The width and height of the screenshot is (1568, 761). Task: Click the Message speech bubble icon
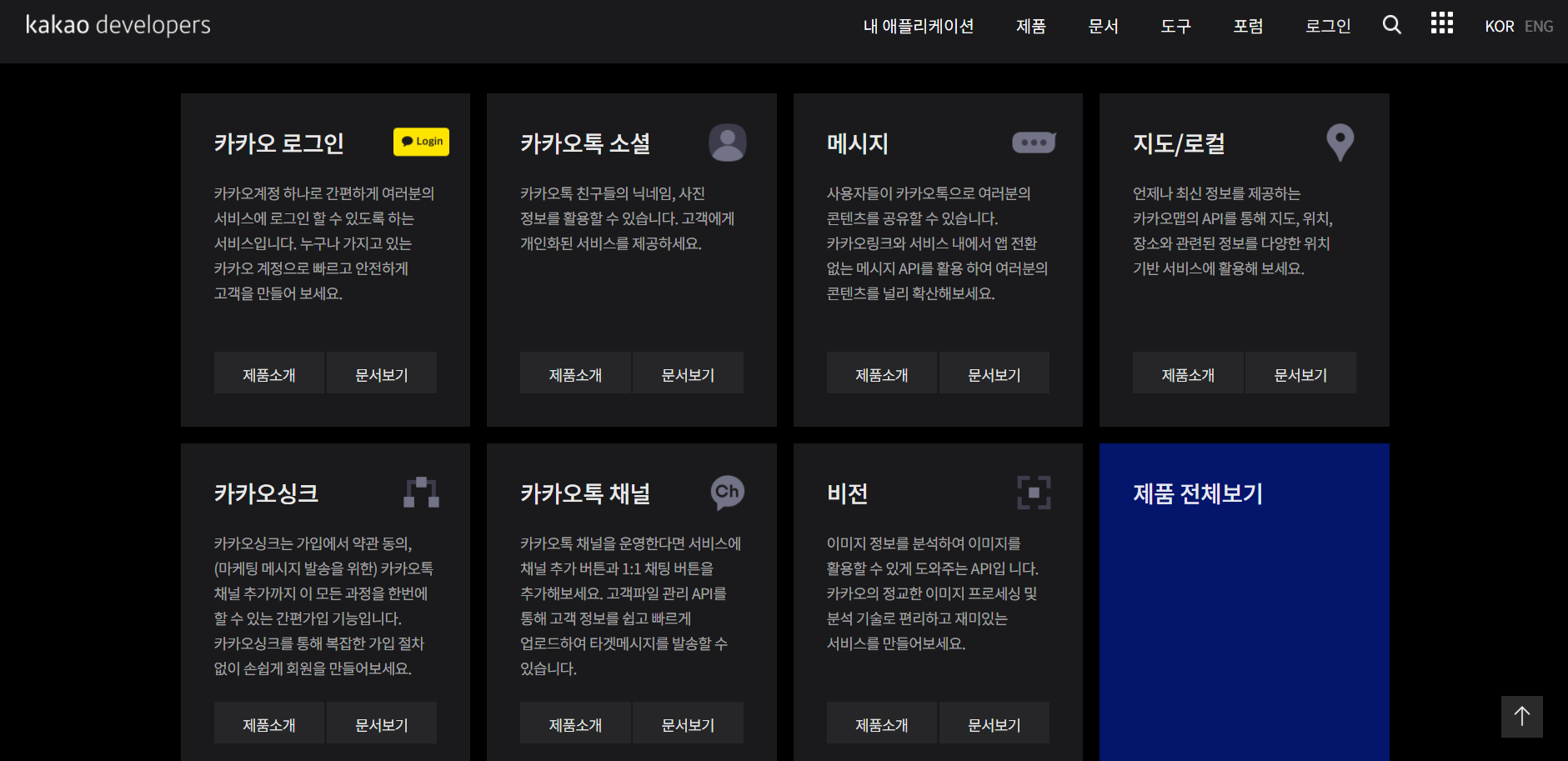(x=1034, y=143)
